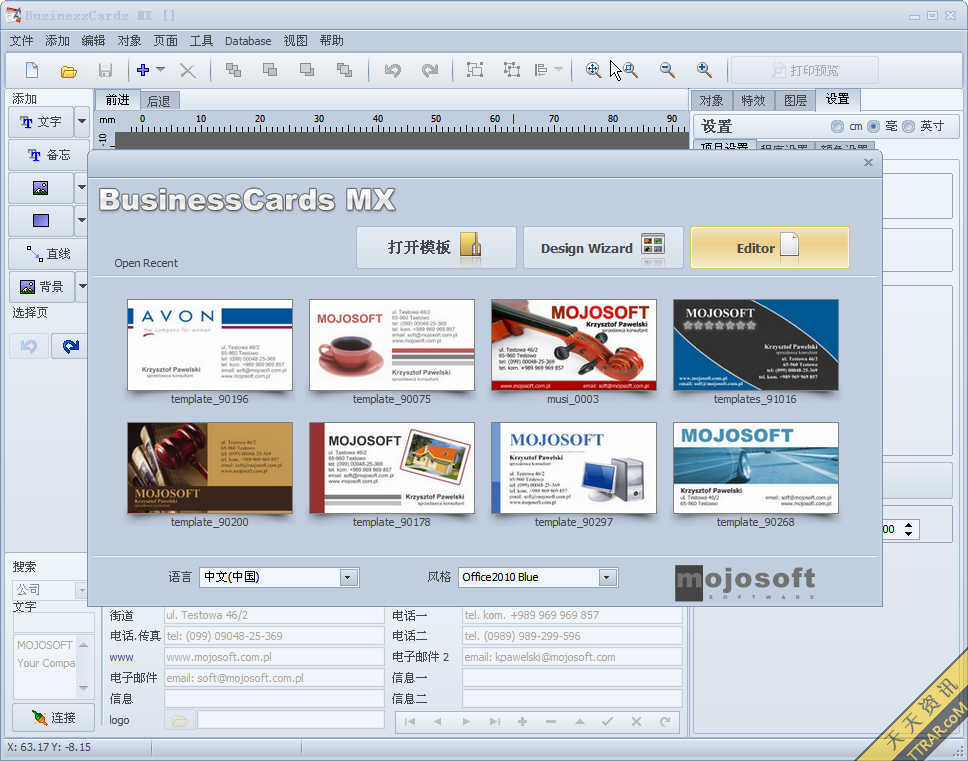Open the template_90268 car thumbnail
This screenshot has height=761, width=968.
coord(756,468)
